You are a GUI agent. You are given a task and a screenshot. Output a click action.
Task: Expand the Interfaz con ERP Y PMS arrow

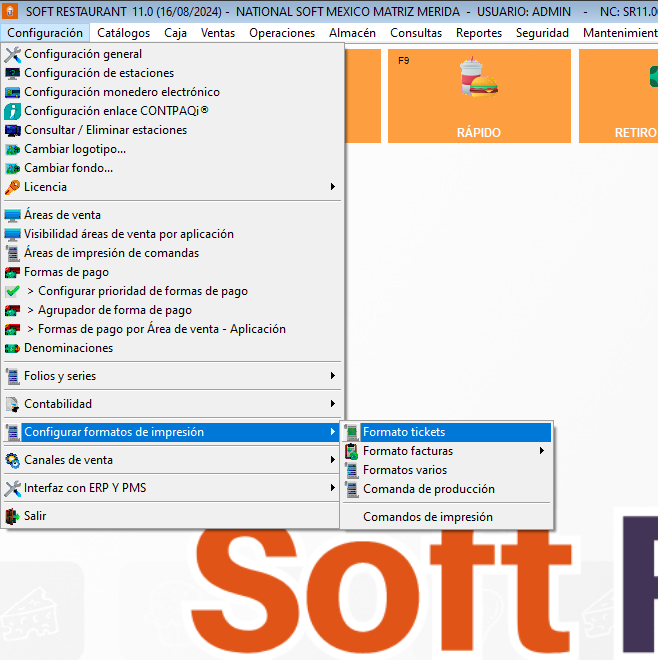click(x=333, y=488)
